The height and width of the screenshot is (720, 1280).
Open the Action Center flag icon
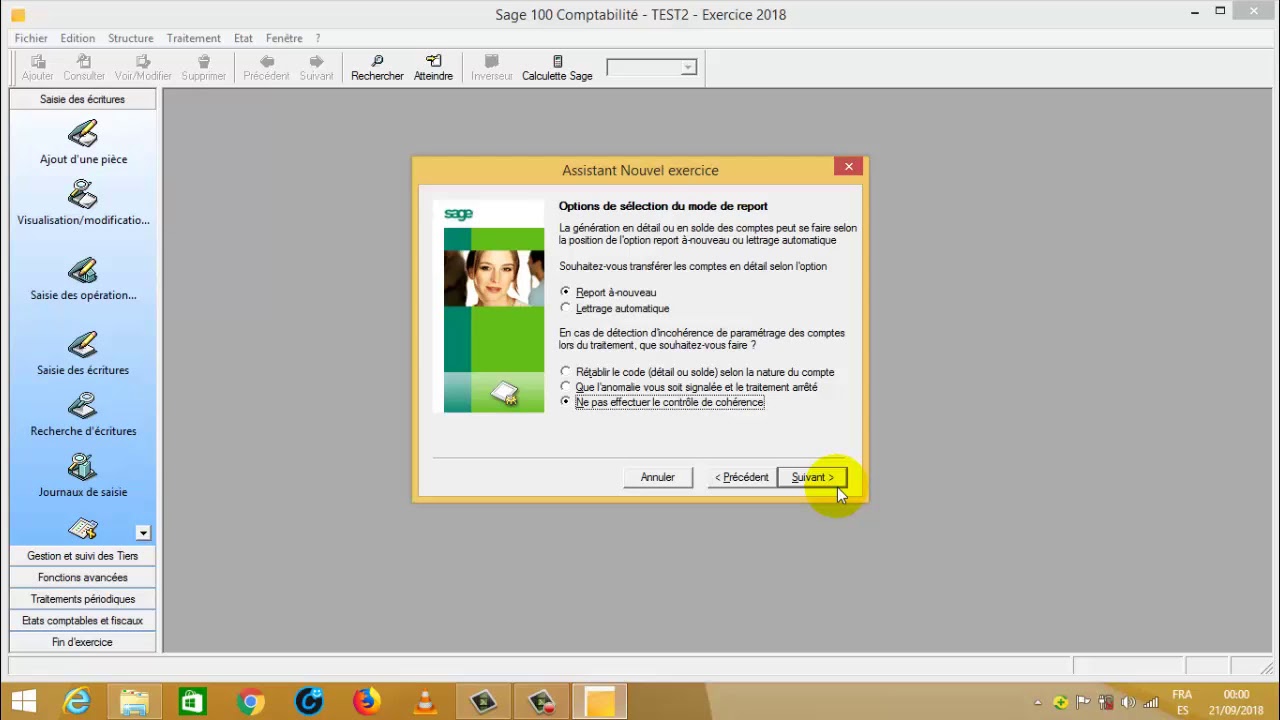click(x=1083, y=702)
